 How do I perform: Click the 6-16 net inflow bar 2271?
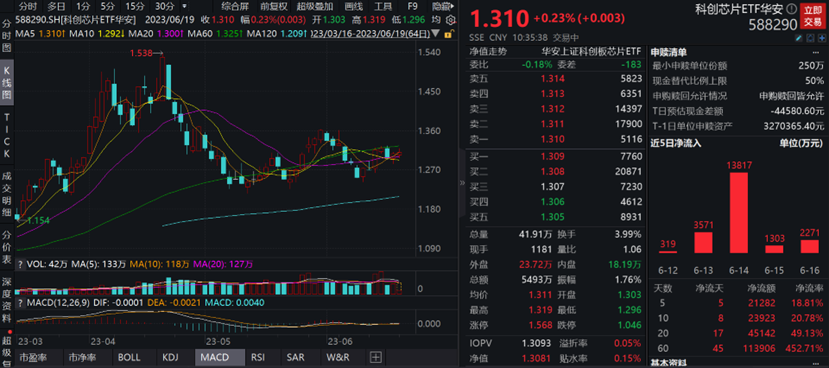coord(809,246)
